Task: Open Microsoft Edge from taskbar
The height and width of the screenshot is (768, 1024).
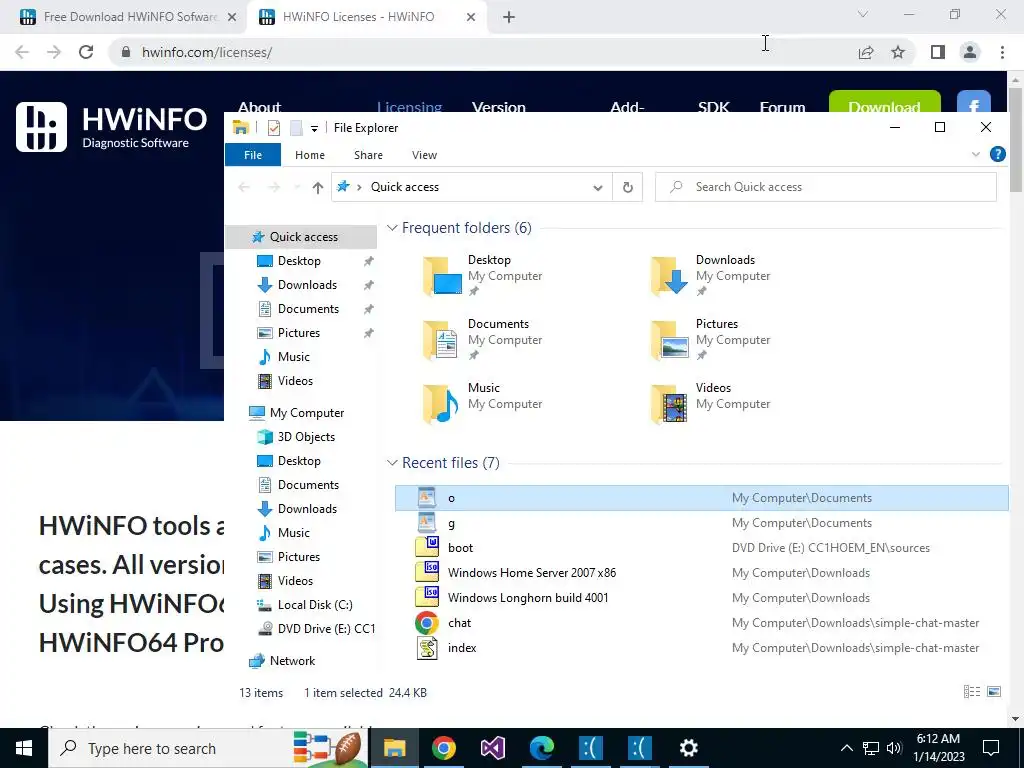Action: 541,748
